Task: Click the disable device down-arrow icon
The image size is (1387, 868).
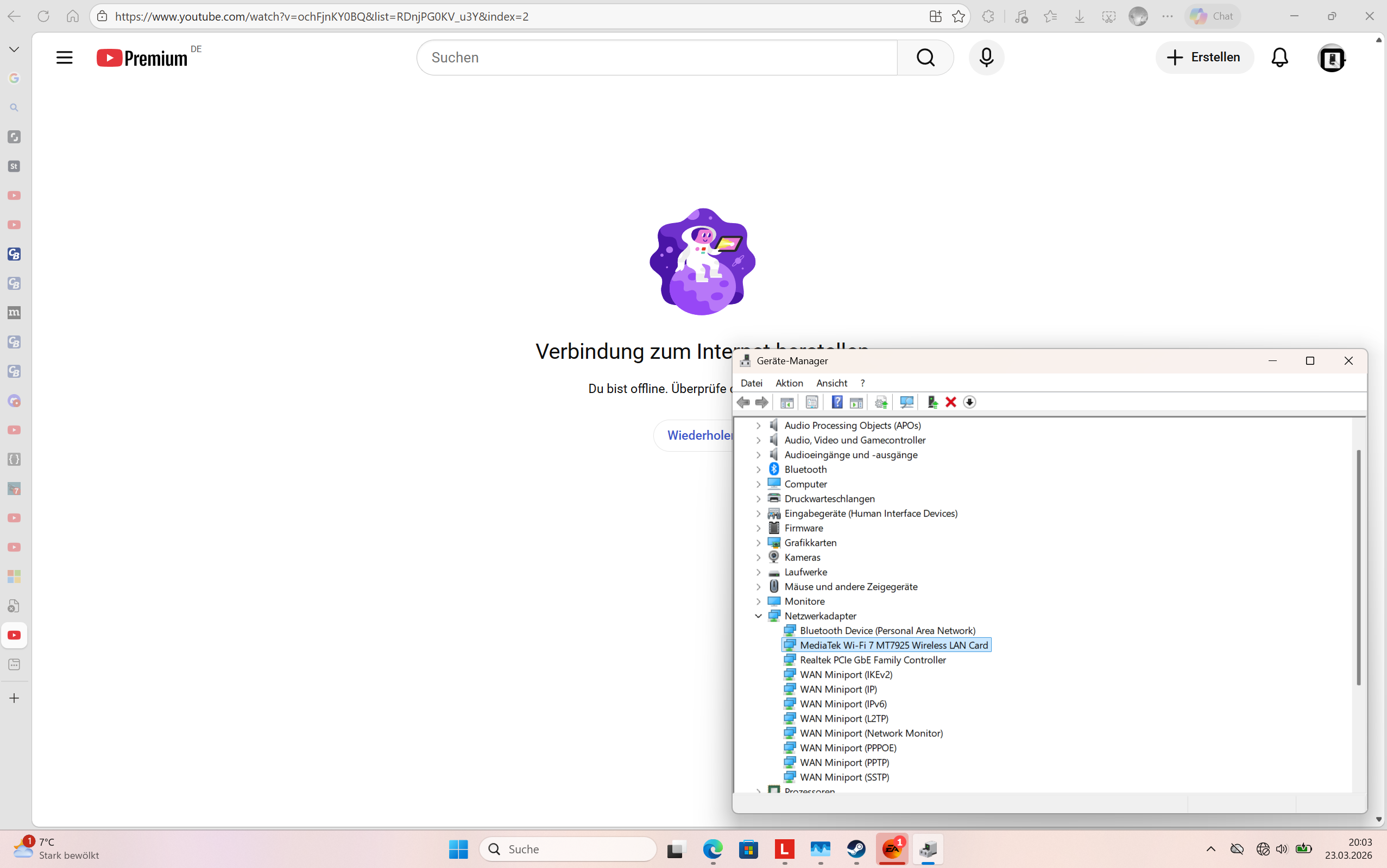Action: [x=969, y=402]
